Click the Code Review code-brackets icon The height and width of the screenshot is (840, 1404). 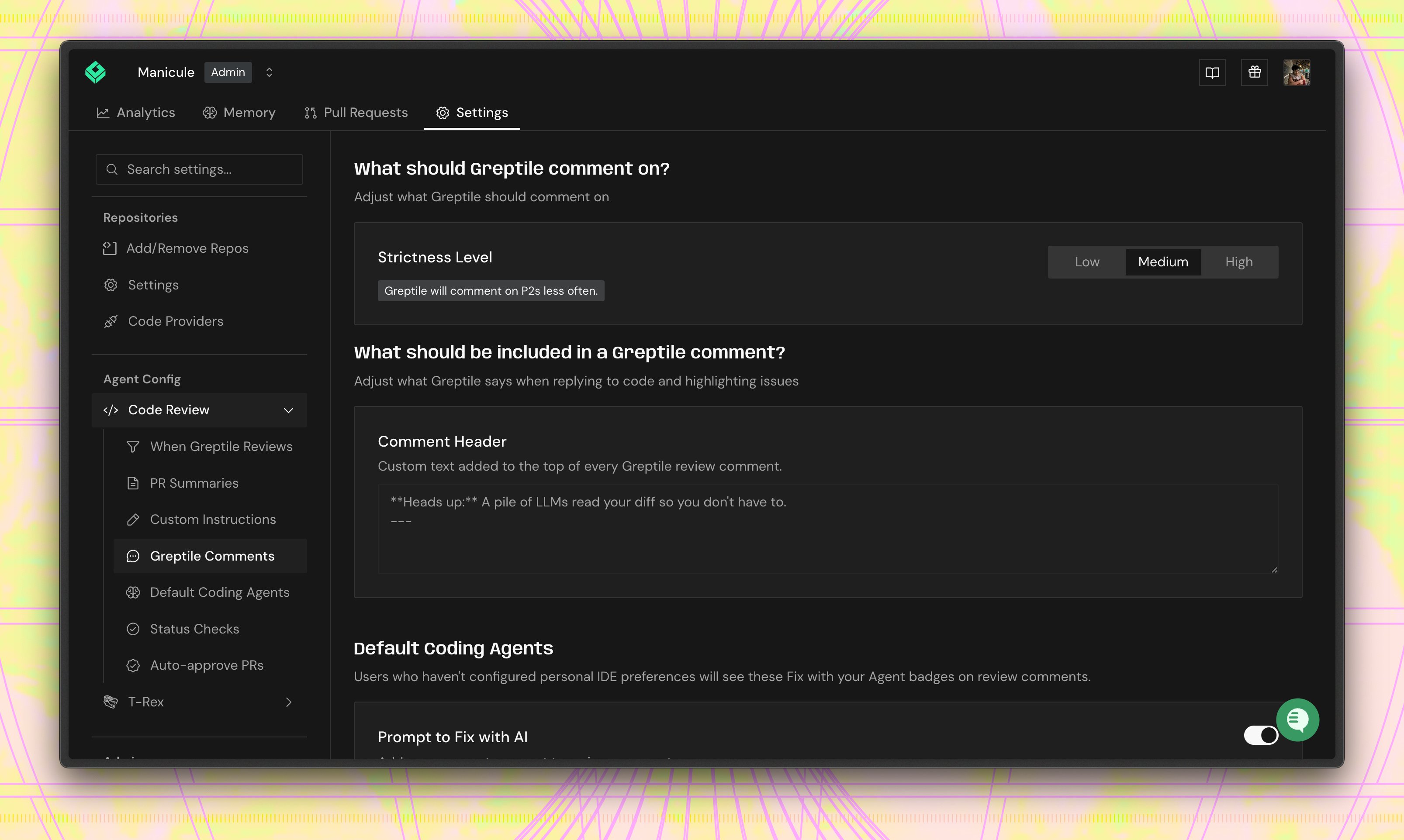[111, 410]
